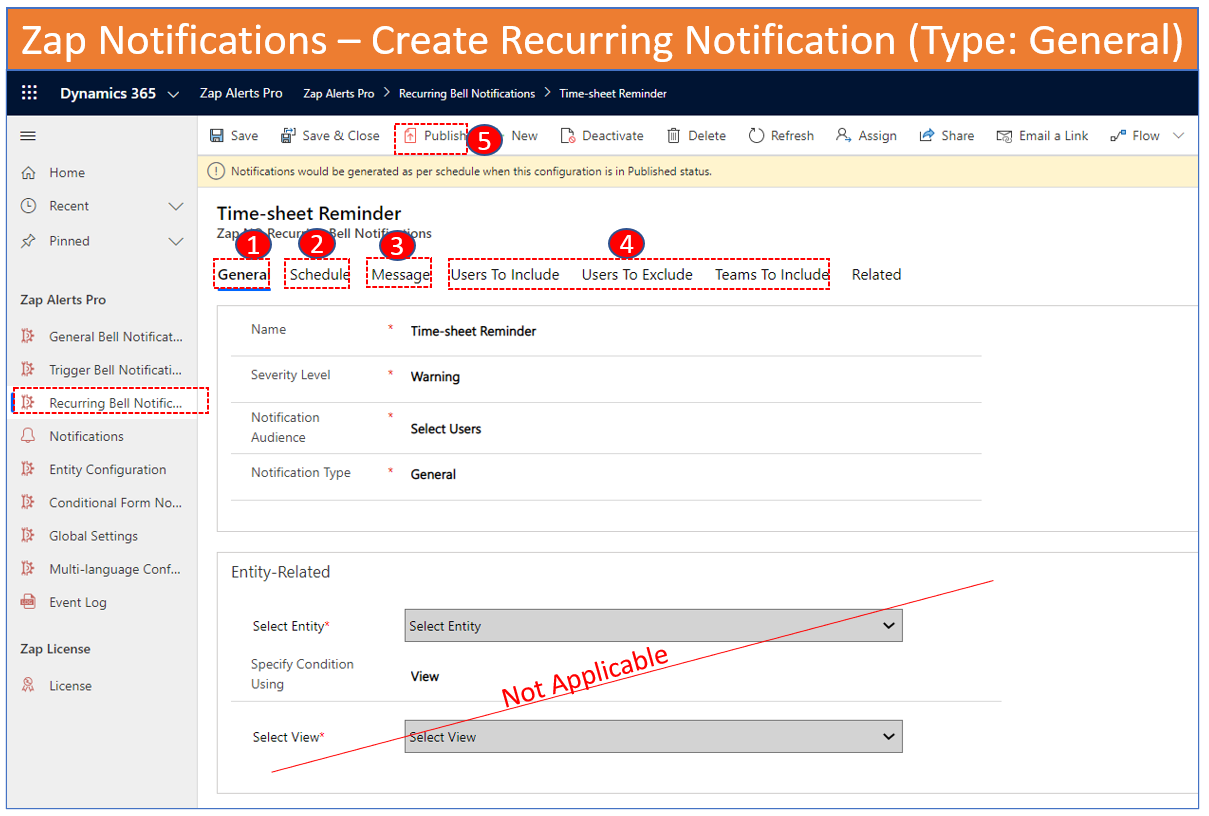Click the Pinned pushpin icon

click(29, 241)
